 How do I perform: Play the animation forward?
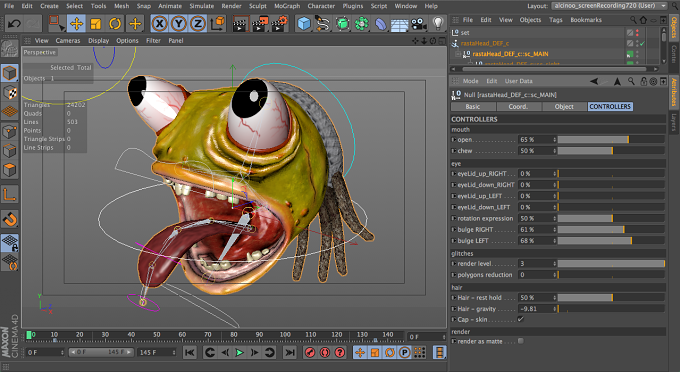pos(239,352)
